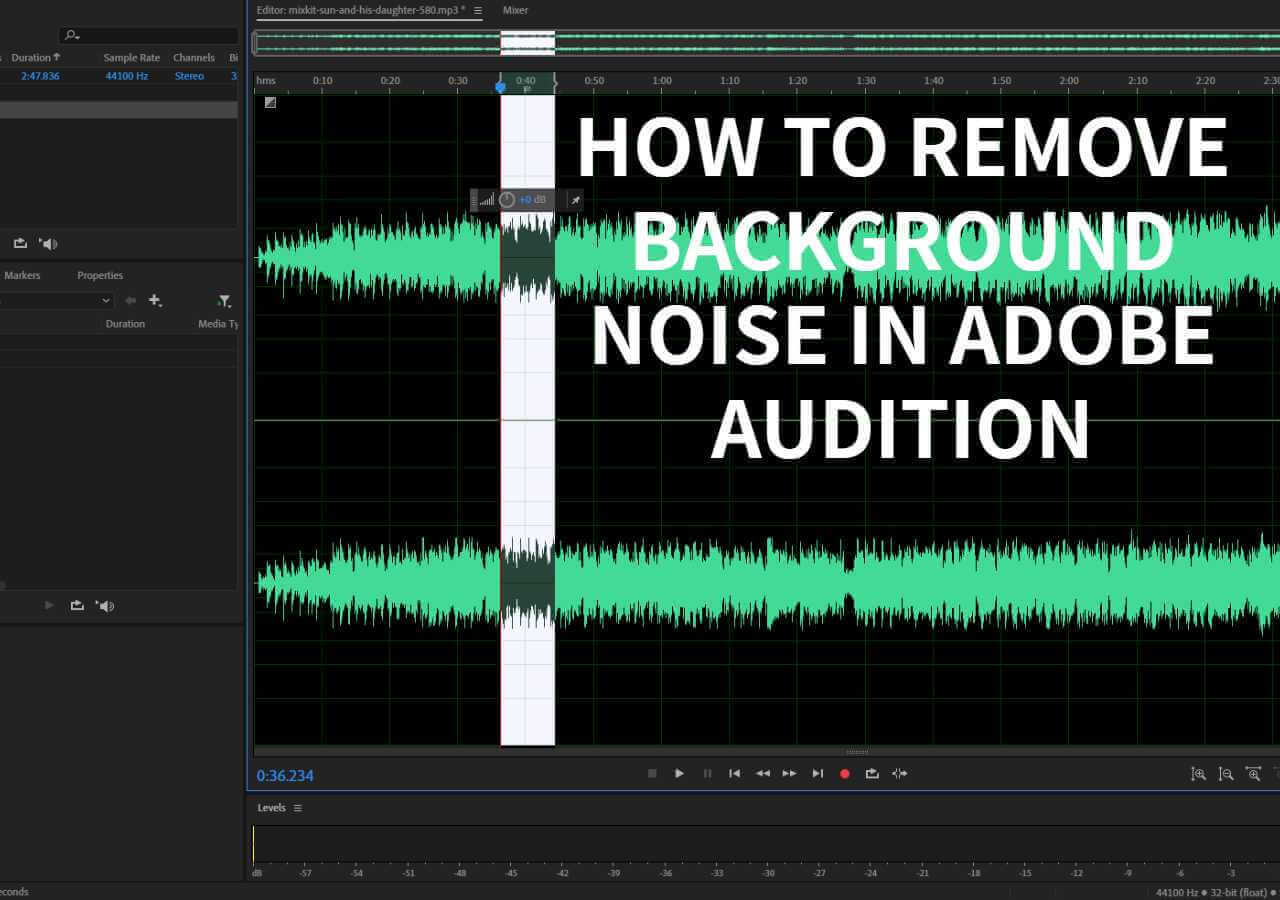Move playhead to previous marker
Screen dimensions: 1280x900
click(x=734, y=773)
